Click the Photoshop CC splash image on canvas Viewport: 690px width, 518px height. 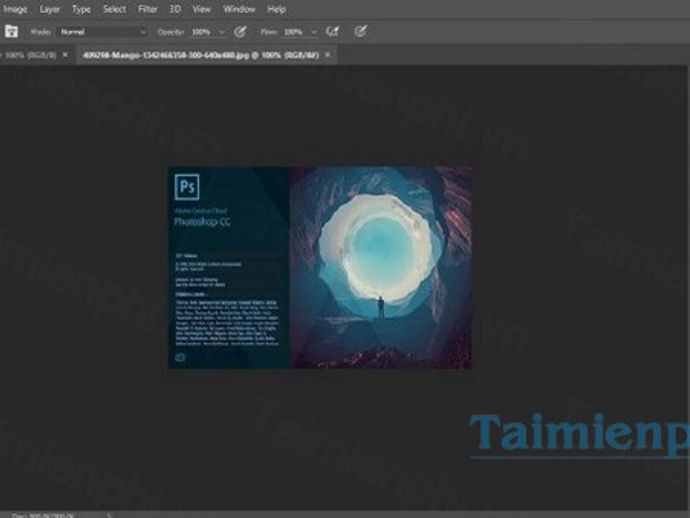320,267
